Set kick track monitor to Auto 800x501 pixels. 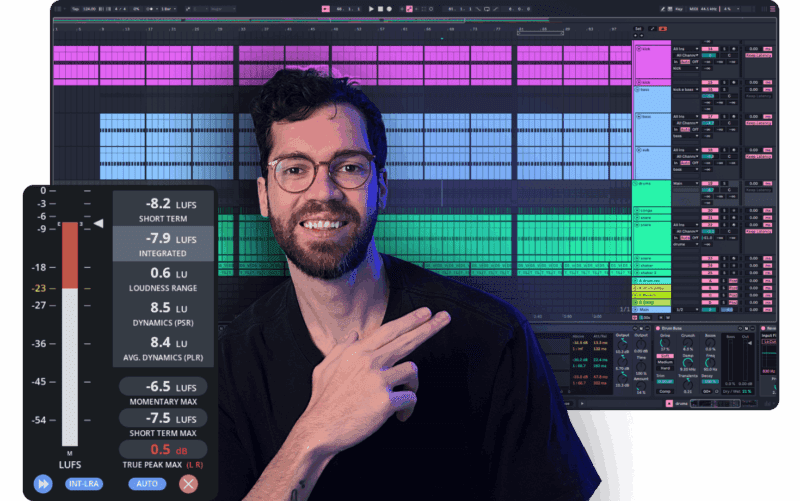[685, 62]
